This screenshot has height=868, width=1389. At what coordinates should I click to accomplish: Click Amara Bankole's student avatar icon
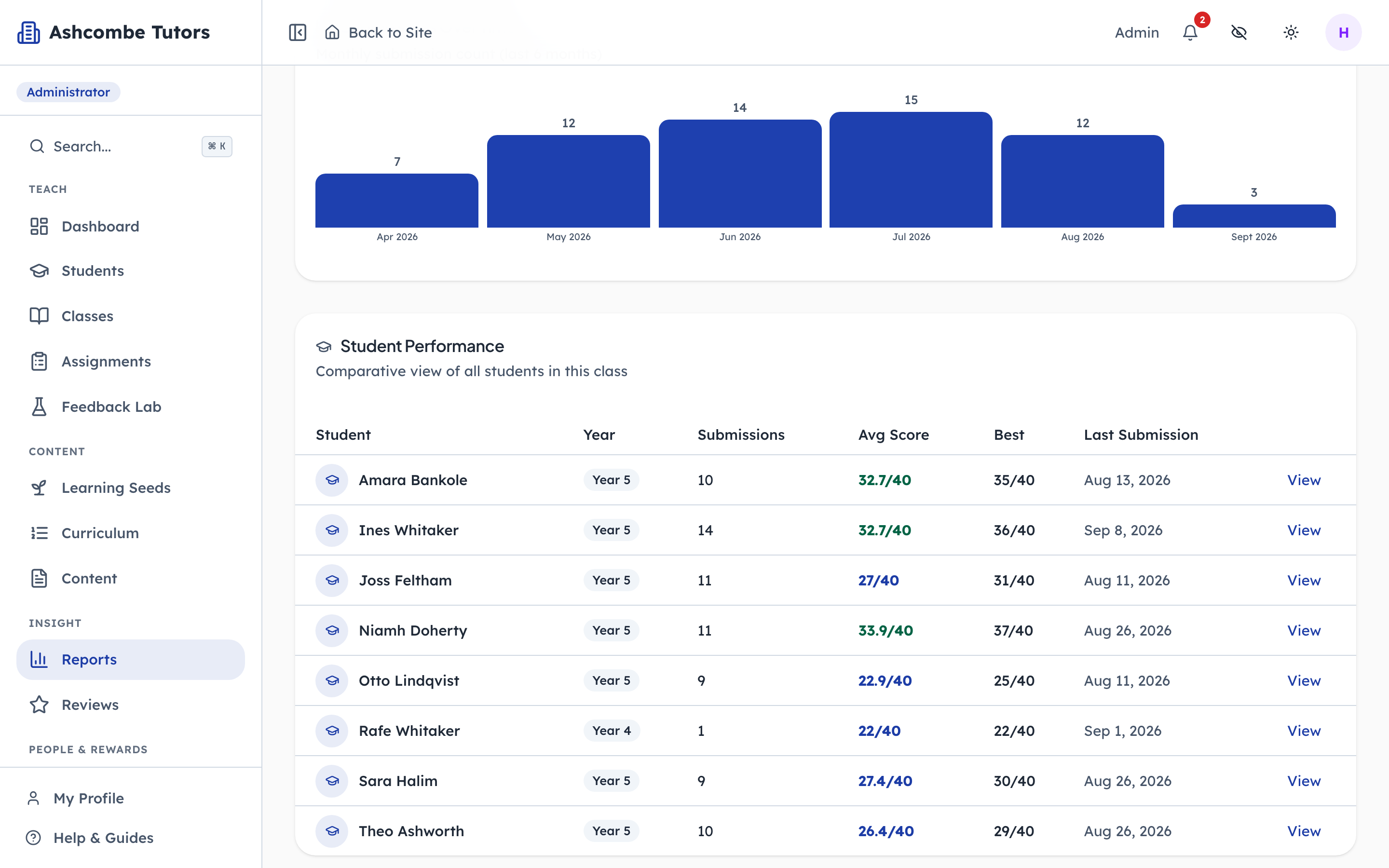pyautogui.click(x=332, y=480)
